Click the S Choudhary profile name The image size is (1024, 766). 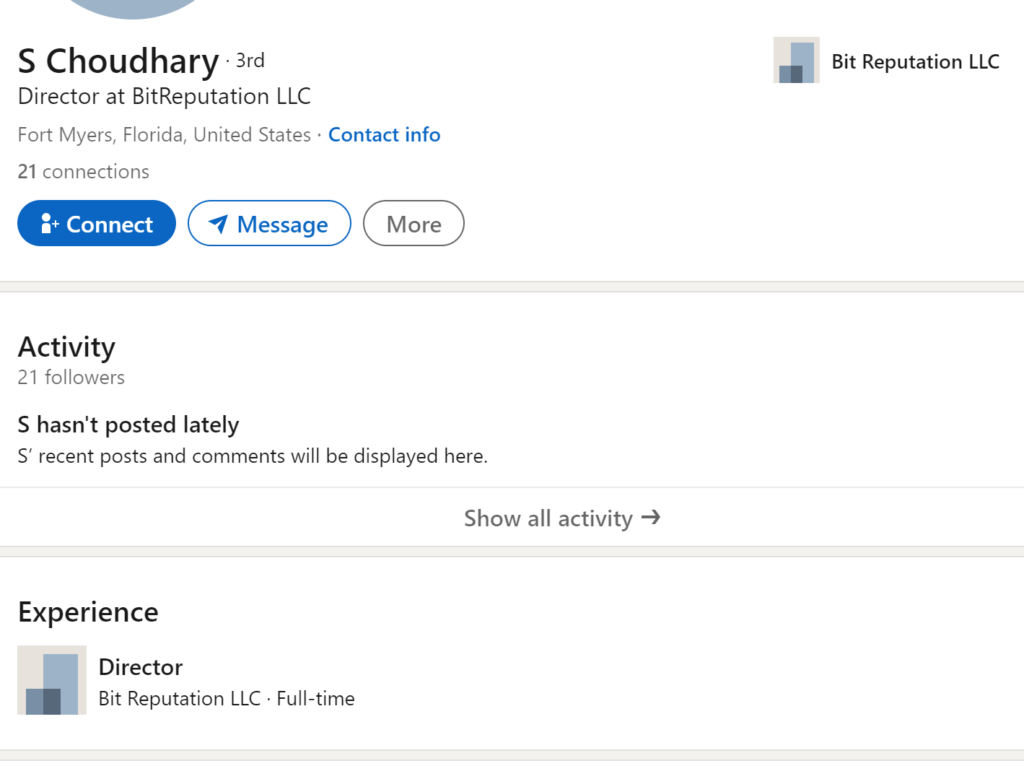[x=118, y=62]
